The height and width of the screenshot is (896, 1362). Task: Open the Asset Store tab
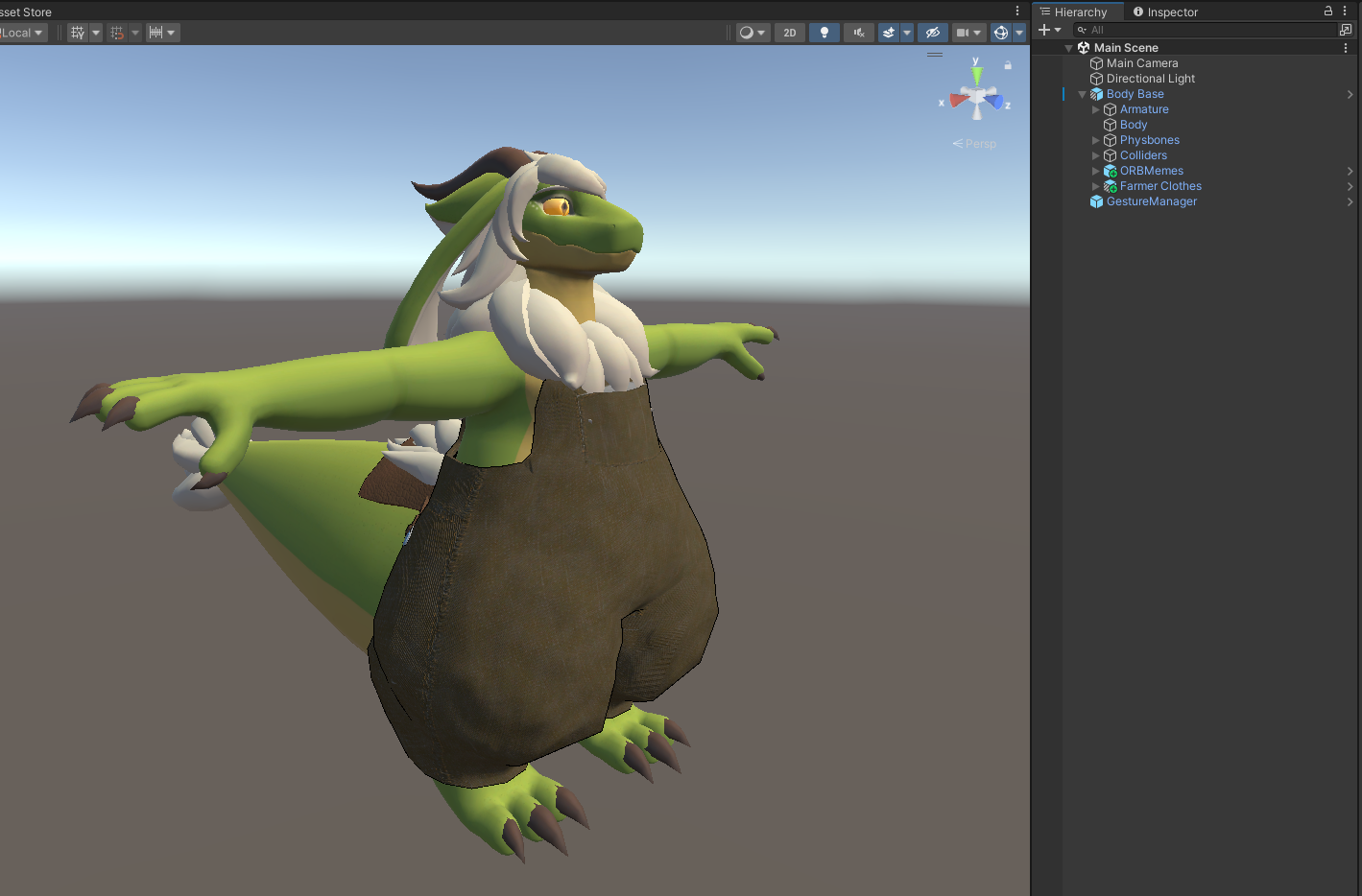(26, 12)
